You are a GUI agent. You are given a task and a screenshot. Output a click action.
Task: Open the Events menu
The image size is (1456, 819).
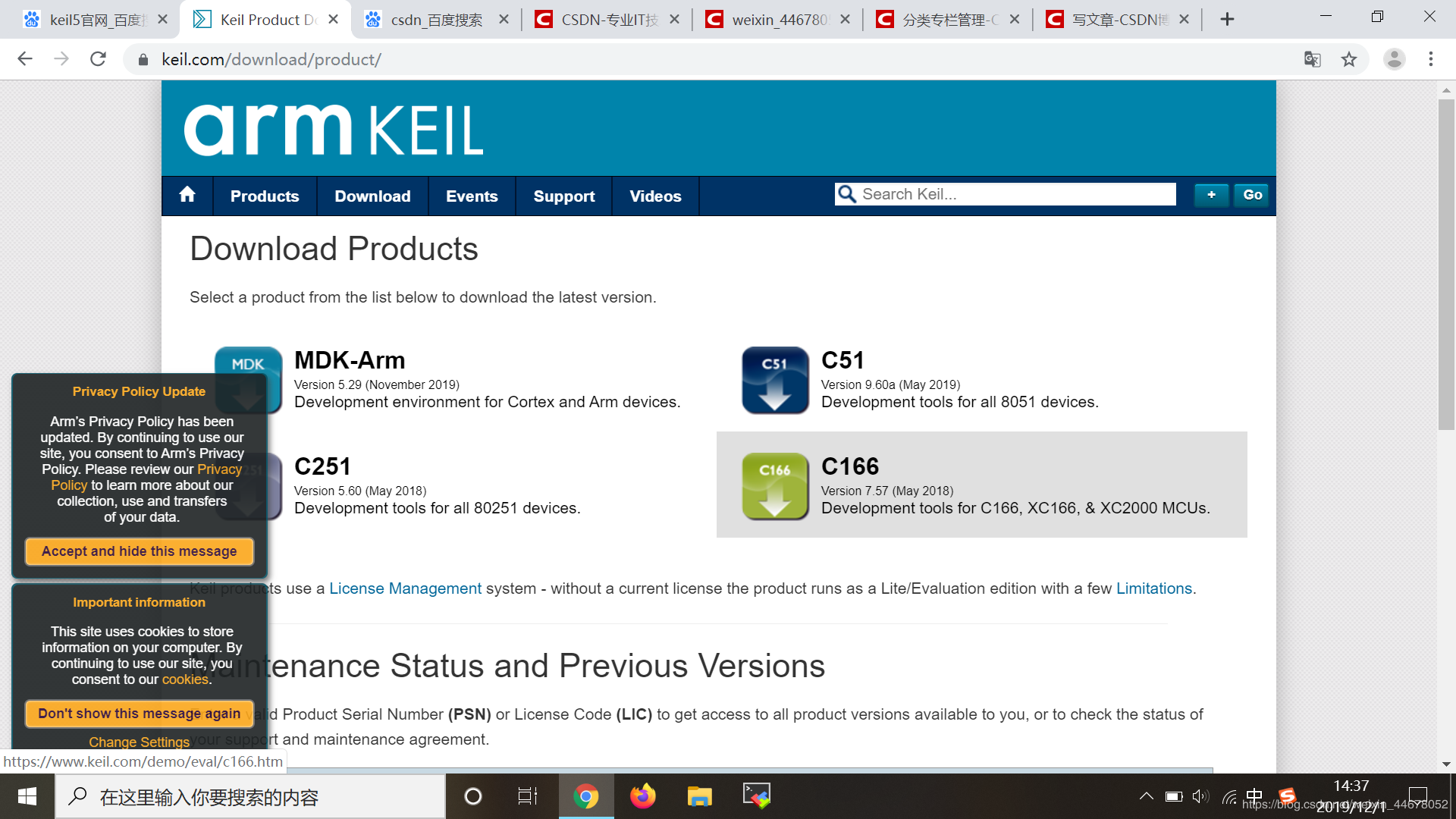pos(472,196)
